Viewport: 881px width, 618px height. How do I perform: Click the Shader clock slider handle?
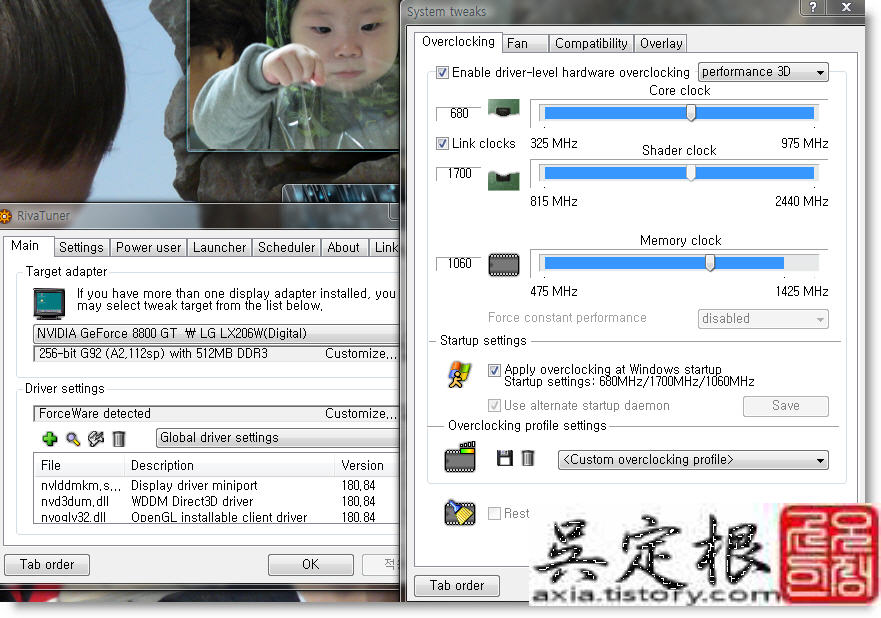pyautogui.click(x=691, y=173)
